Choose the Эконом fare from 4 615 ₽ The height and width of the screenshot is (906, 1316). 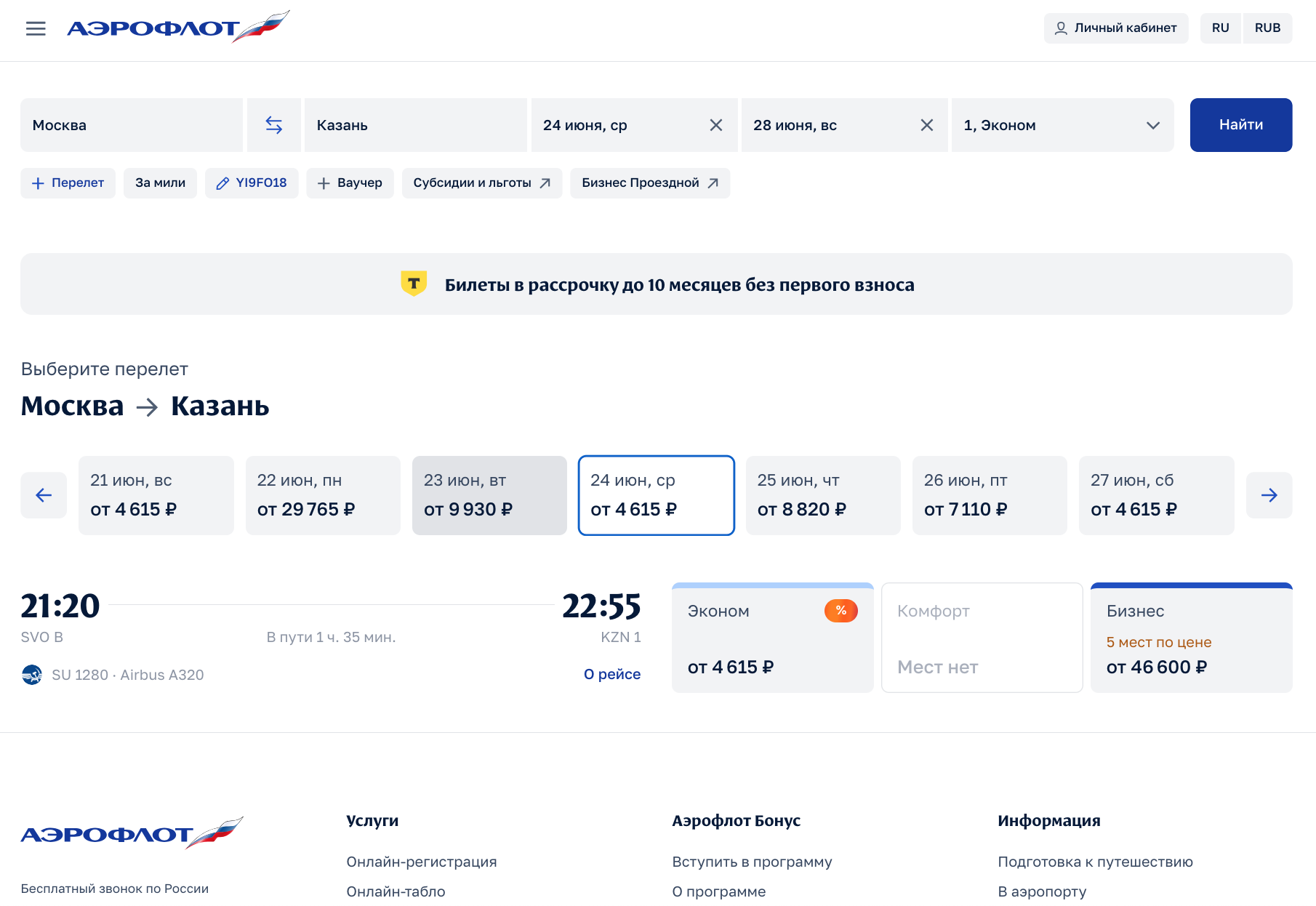click(773, 638)
